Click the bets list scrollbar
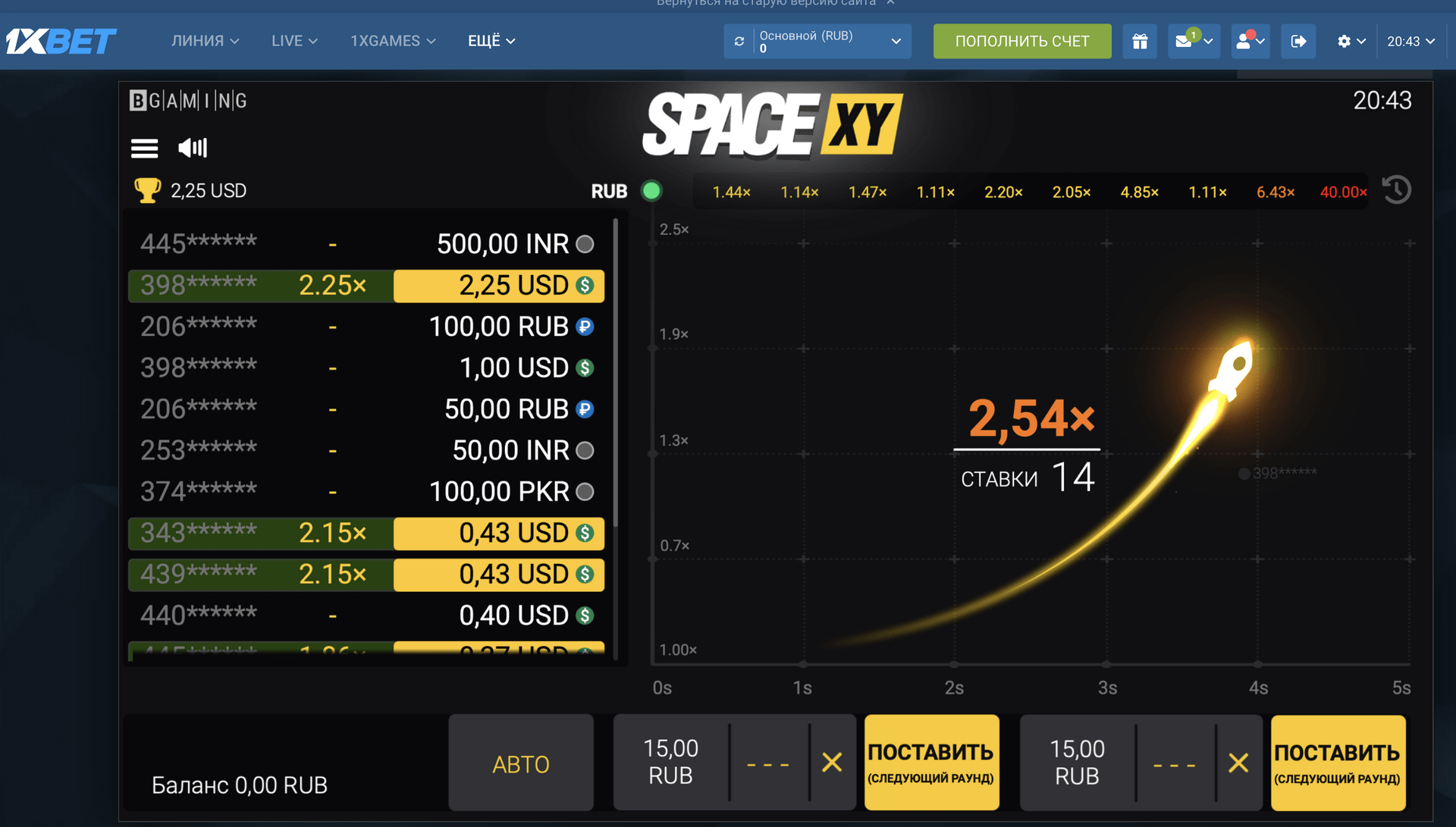 (x=616, y=371)
